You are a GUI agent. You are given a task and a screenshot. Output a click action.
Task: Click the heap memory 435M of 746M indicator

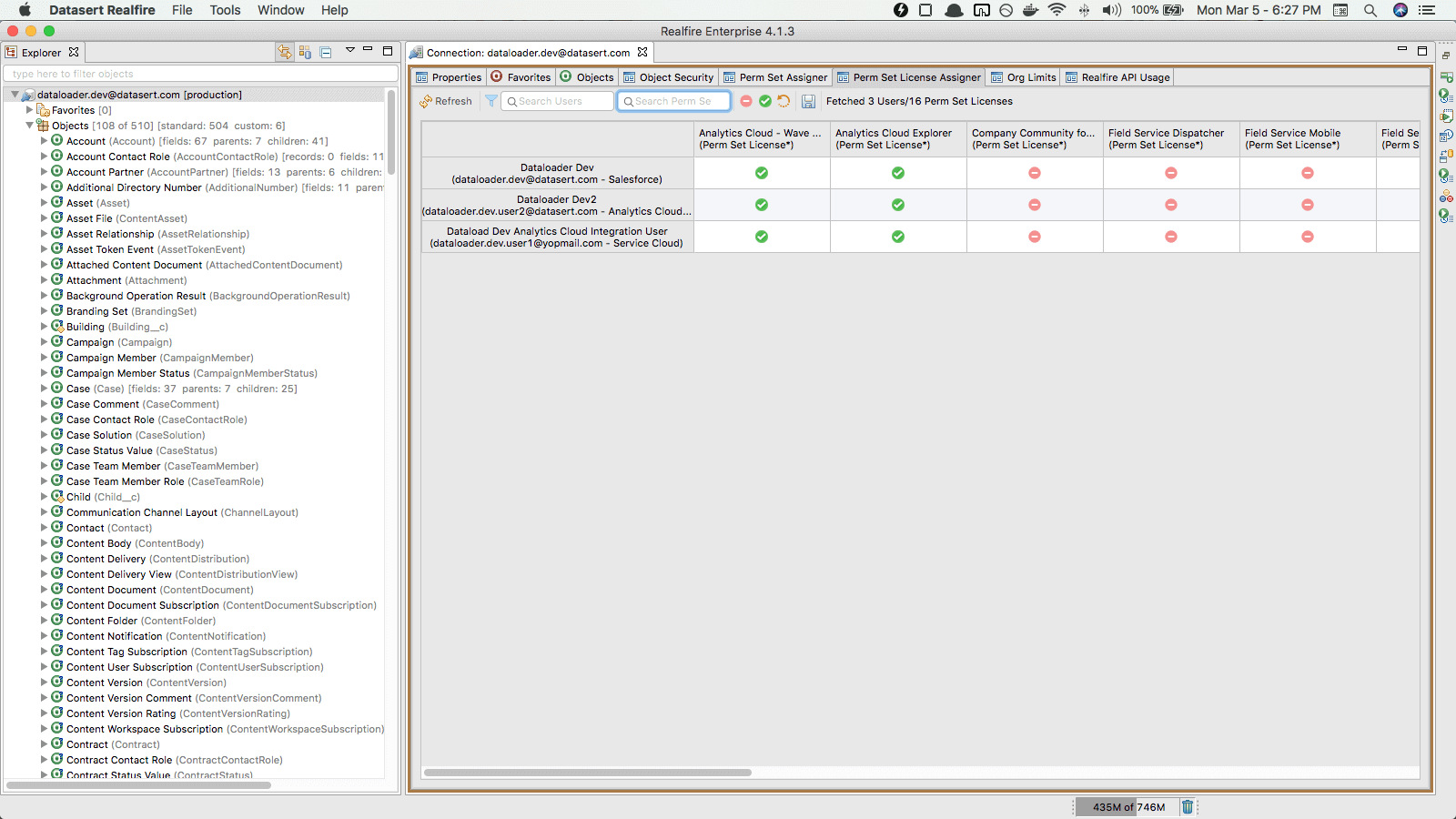pyautogui.click(x=1128, y=807)
